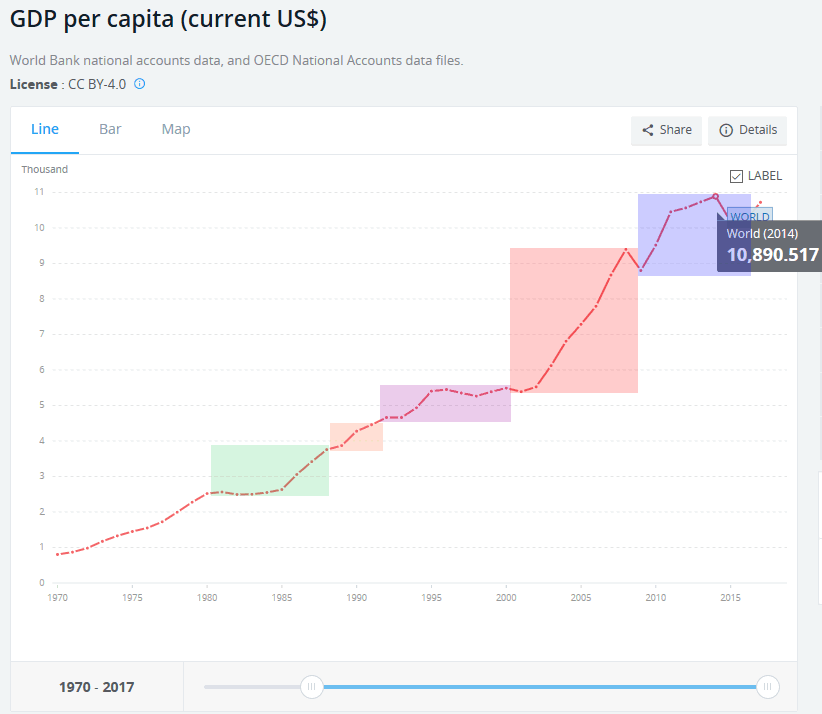Click the left year range slider handle
The width and height of the screenshot is (822, 714).
click(x=312, y=687)
